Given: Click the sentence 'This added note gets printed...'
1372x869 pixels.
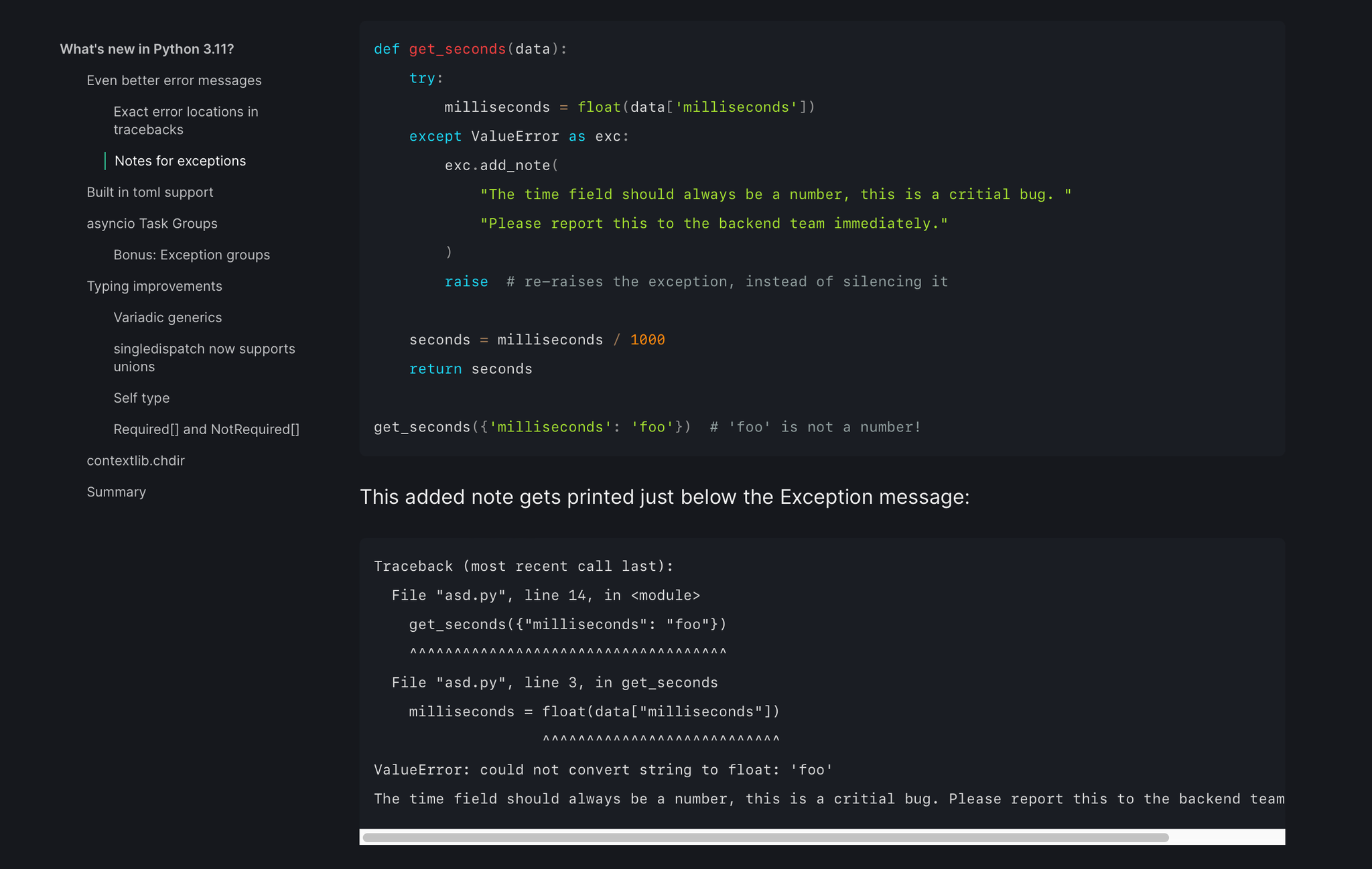Looking at the screenshot, I should tap(665, 497).
